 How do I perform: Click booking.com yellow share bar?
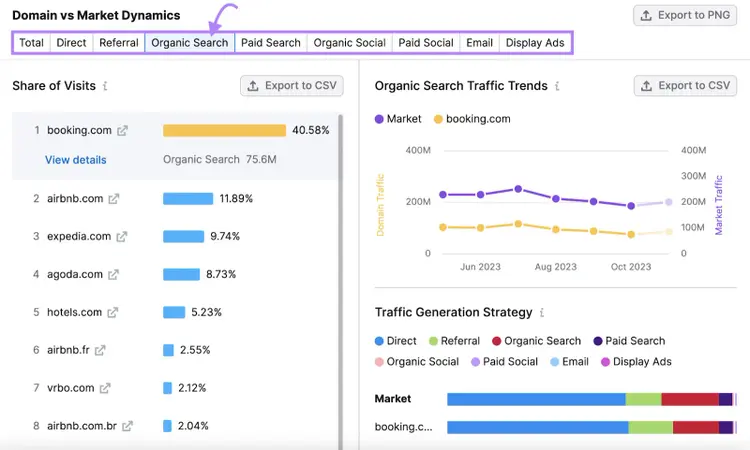coord(224,131)
